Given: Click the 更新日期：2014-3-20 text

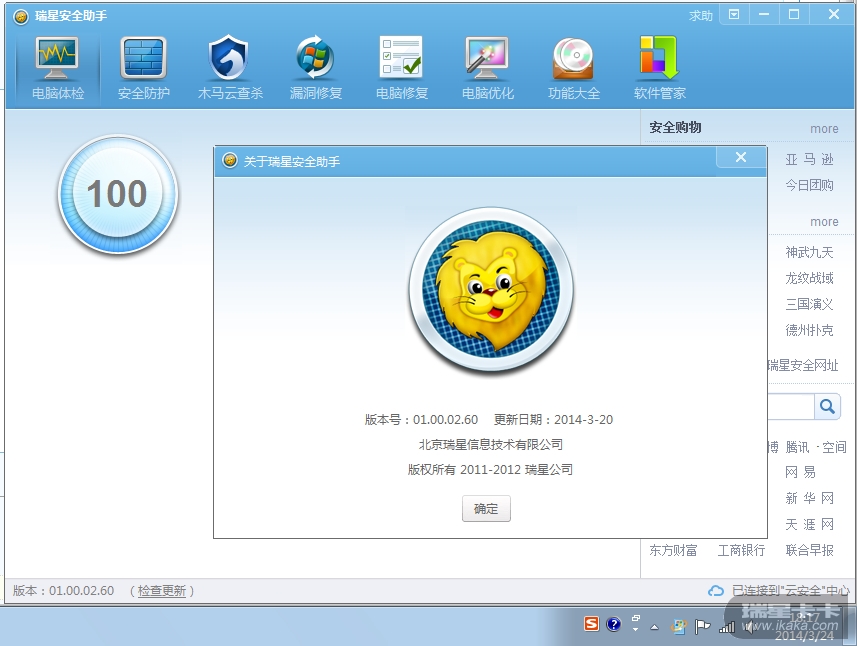Looking at the screenshot, I should click(x=553, y=420).
